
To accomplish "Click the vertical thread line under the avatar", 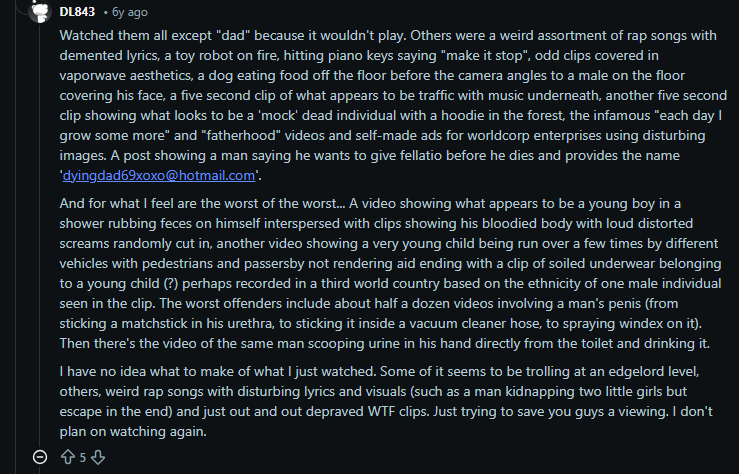I will [x=40, y=236].
